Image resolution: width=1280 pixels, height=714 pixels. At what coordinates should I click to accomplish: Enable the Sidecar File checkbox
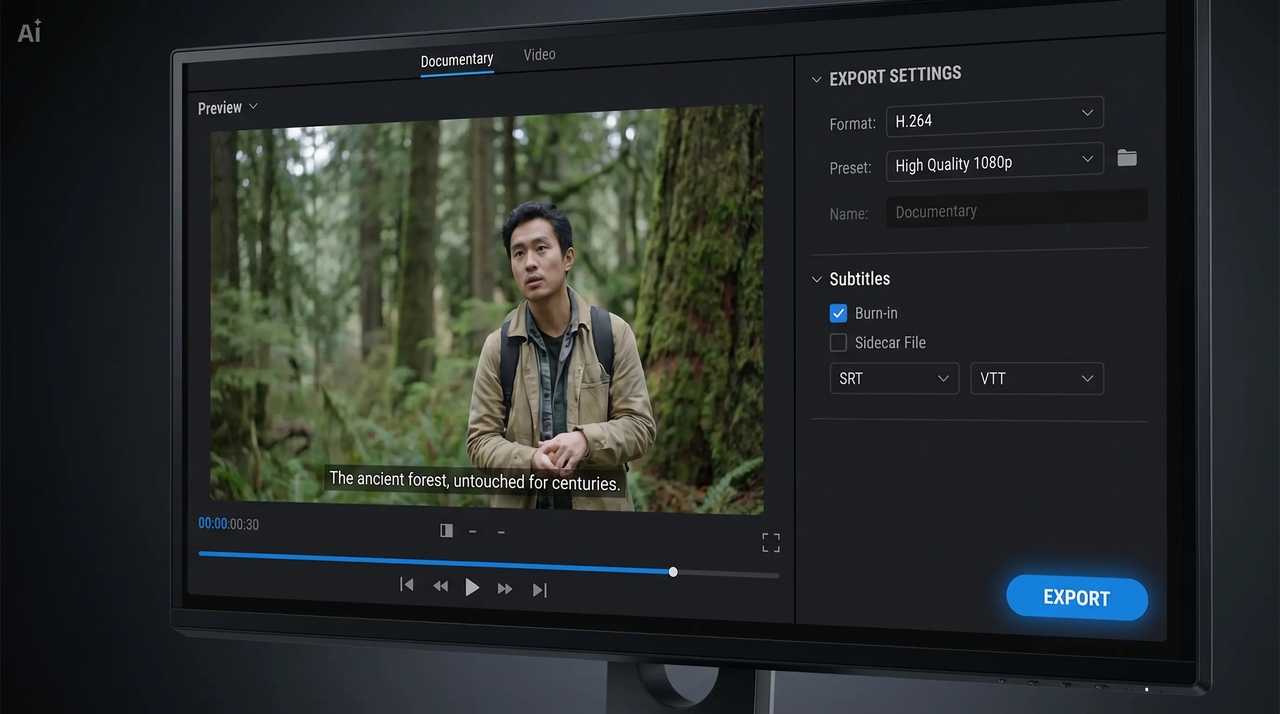(x=838, y=343)
